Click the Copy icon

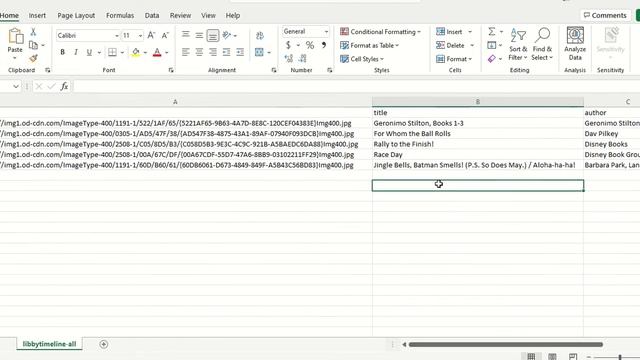point(33,45)
